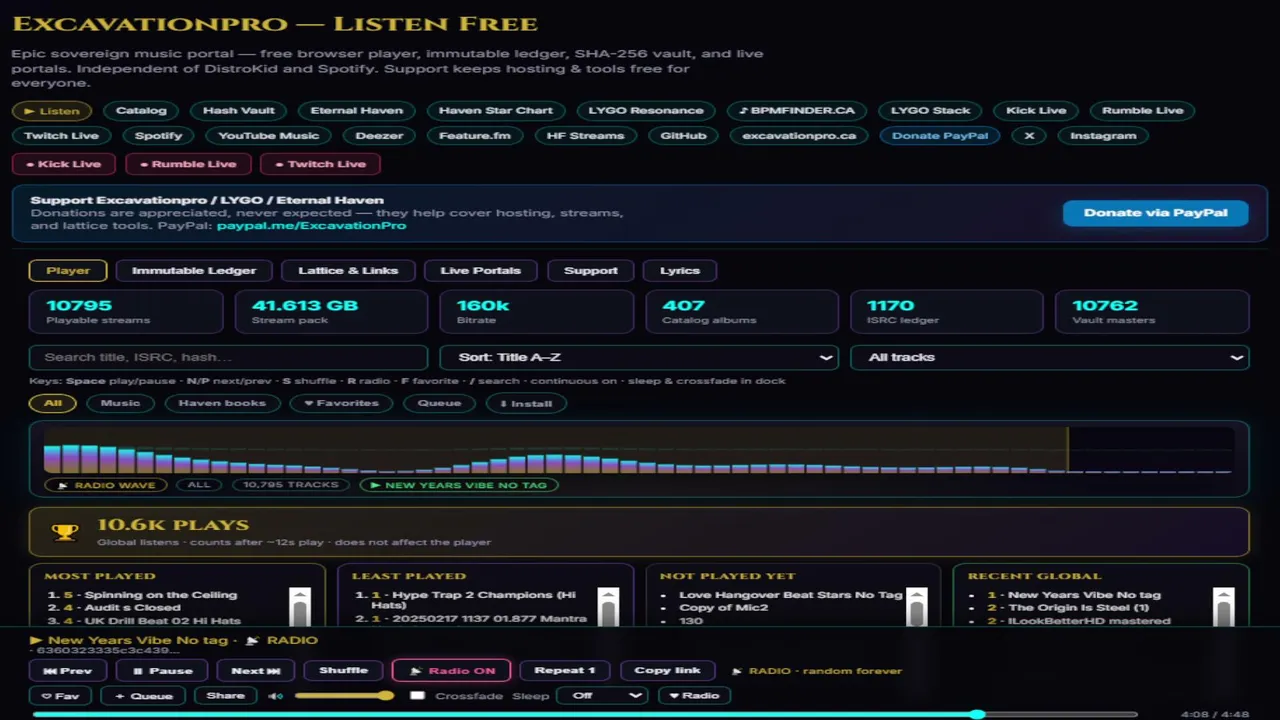This screenshot has height=720, width=1280.
Task: Click the RADIO WAVE chip under the visualizer
Action: tap(106, 485)
